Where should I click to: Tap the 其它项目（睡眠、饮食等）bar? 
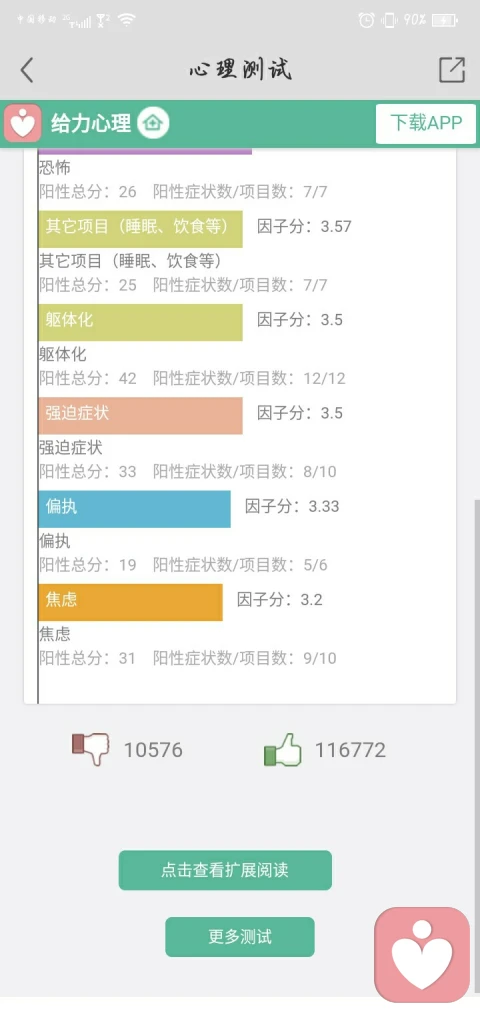(140, 229)
